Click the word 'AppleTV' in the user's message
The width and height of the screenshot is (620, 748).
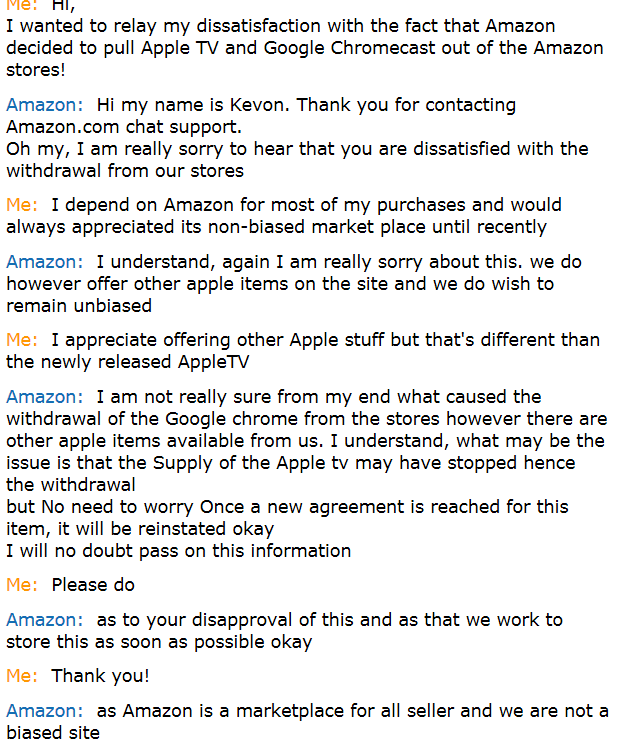coord(213,362)
